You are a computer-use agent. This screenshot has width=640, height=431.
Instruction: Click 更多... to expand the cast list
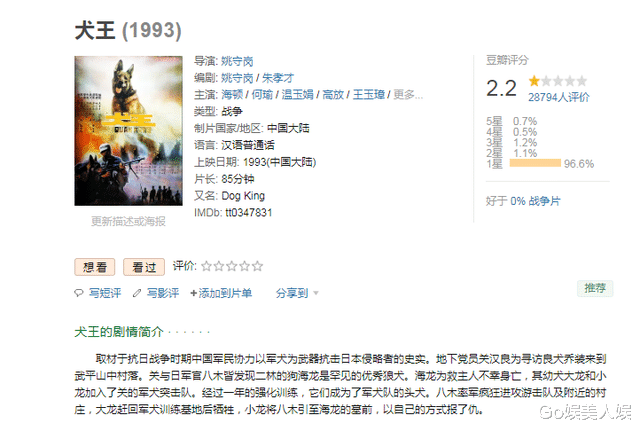point(408,95)
